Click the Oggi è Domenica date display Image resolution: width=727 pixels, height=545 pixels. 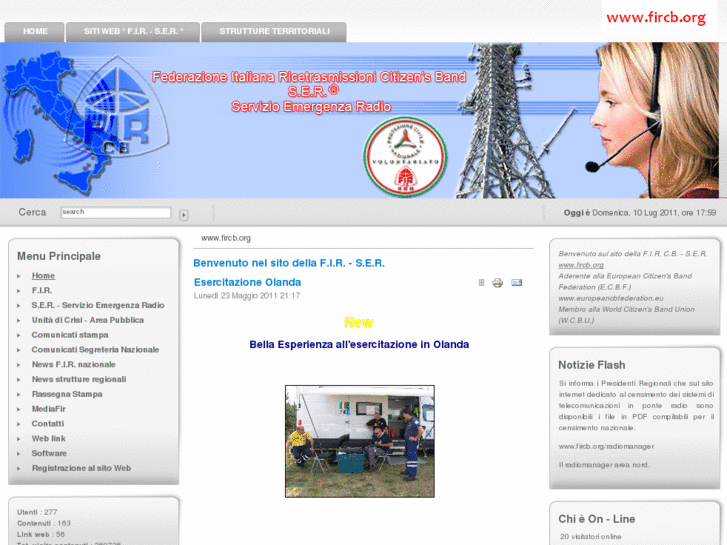[640, 213]
